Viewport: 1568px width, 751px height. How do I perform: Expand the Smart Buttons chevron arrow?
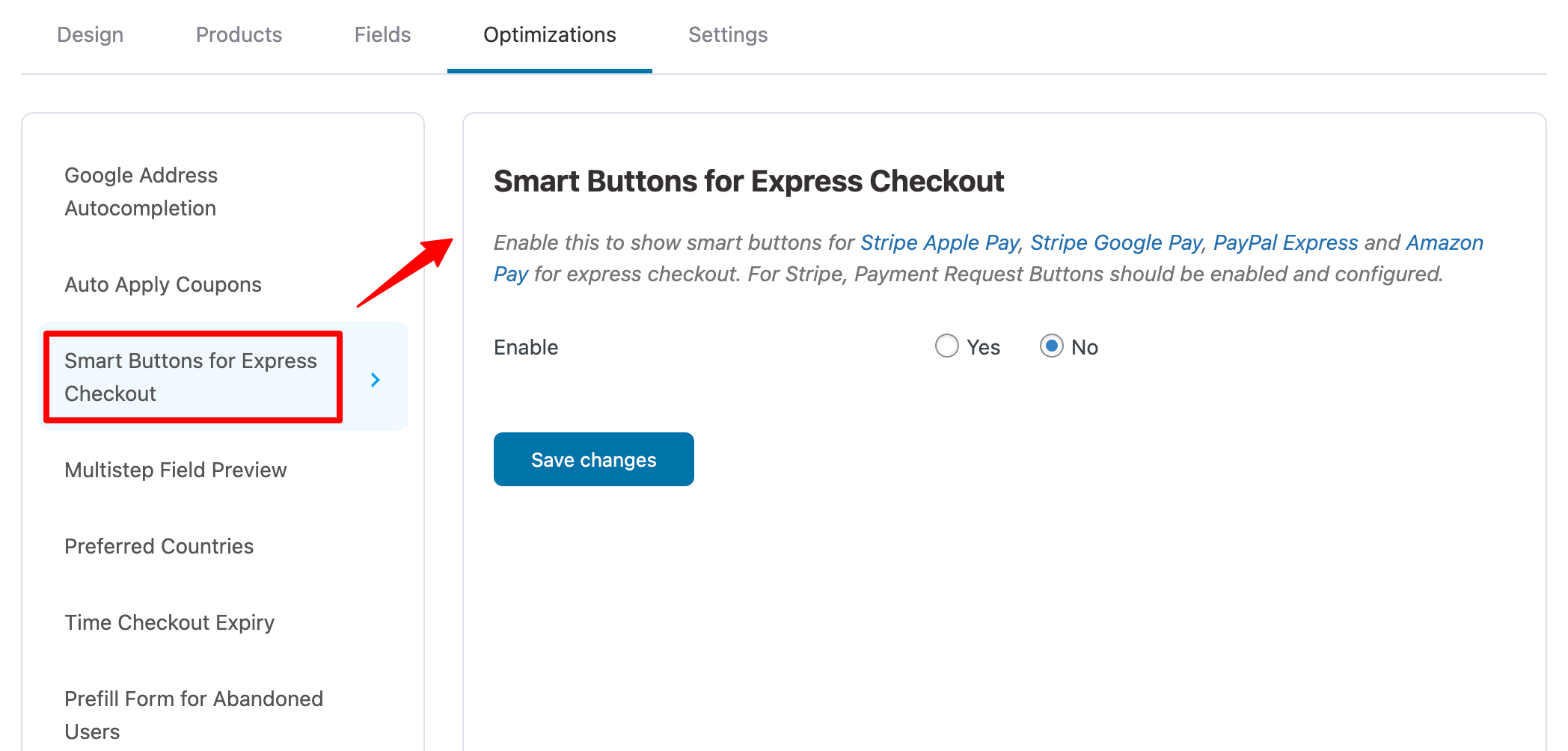click(375, 380)
